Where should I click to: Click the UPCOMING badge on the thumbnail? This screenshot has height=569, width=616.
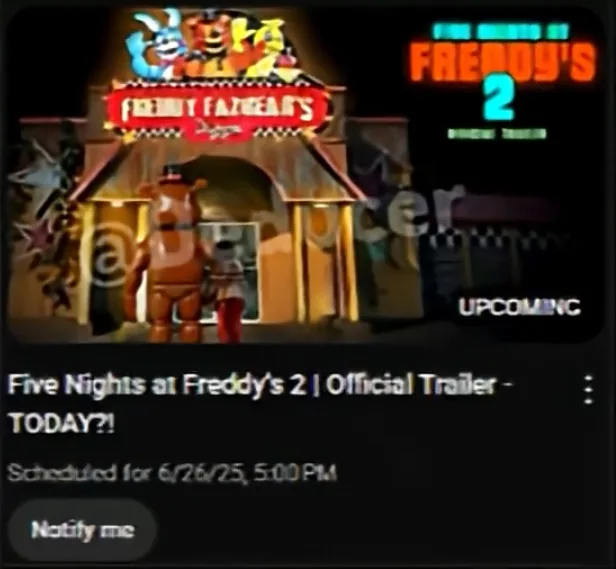(519, 307)
